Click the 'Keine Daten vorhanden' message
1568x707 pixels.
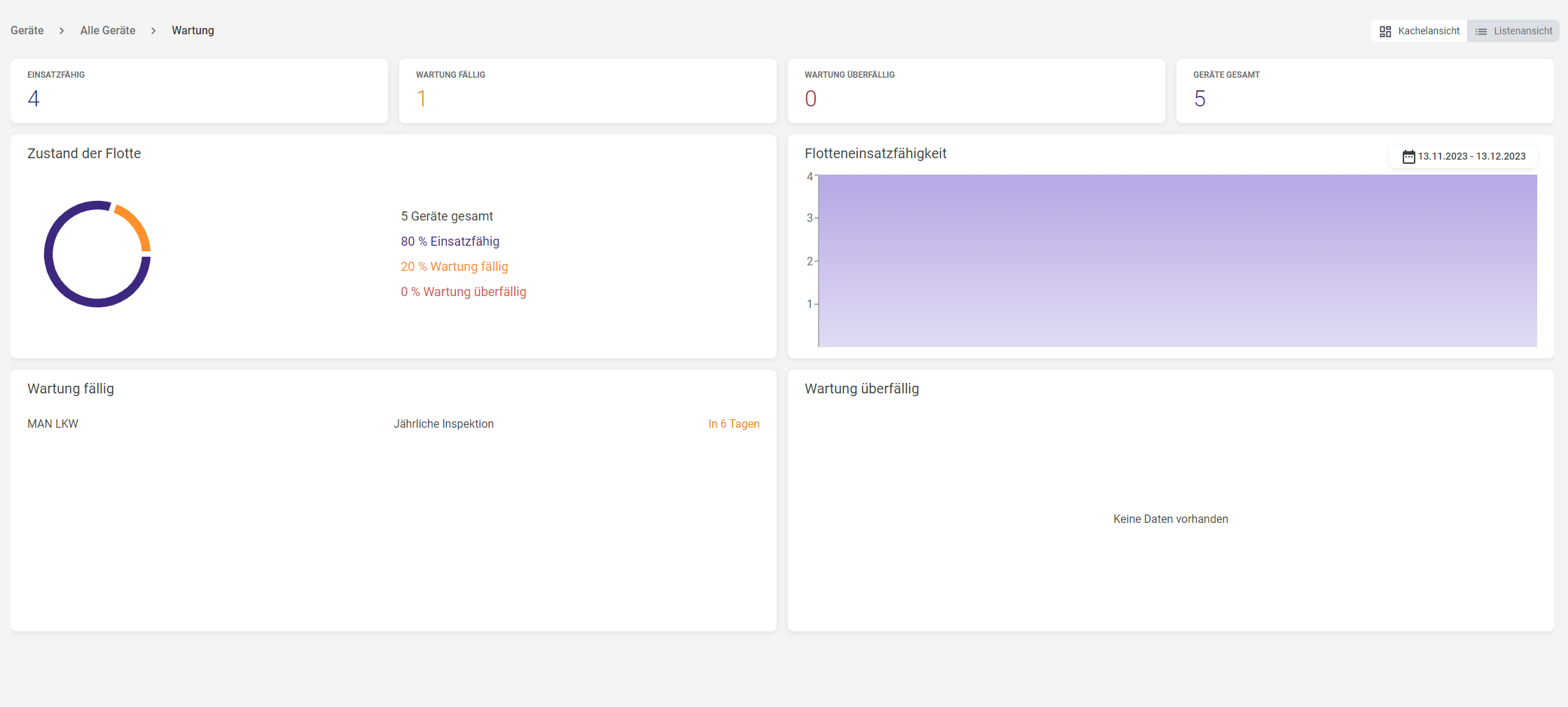1170,519
